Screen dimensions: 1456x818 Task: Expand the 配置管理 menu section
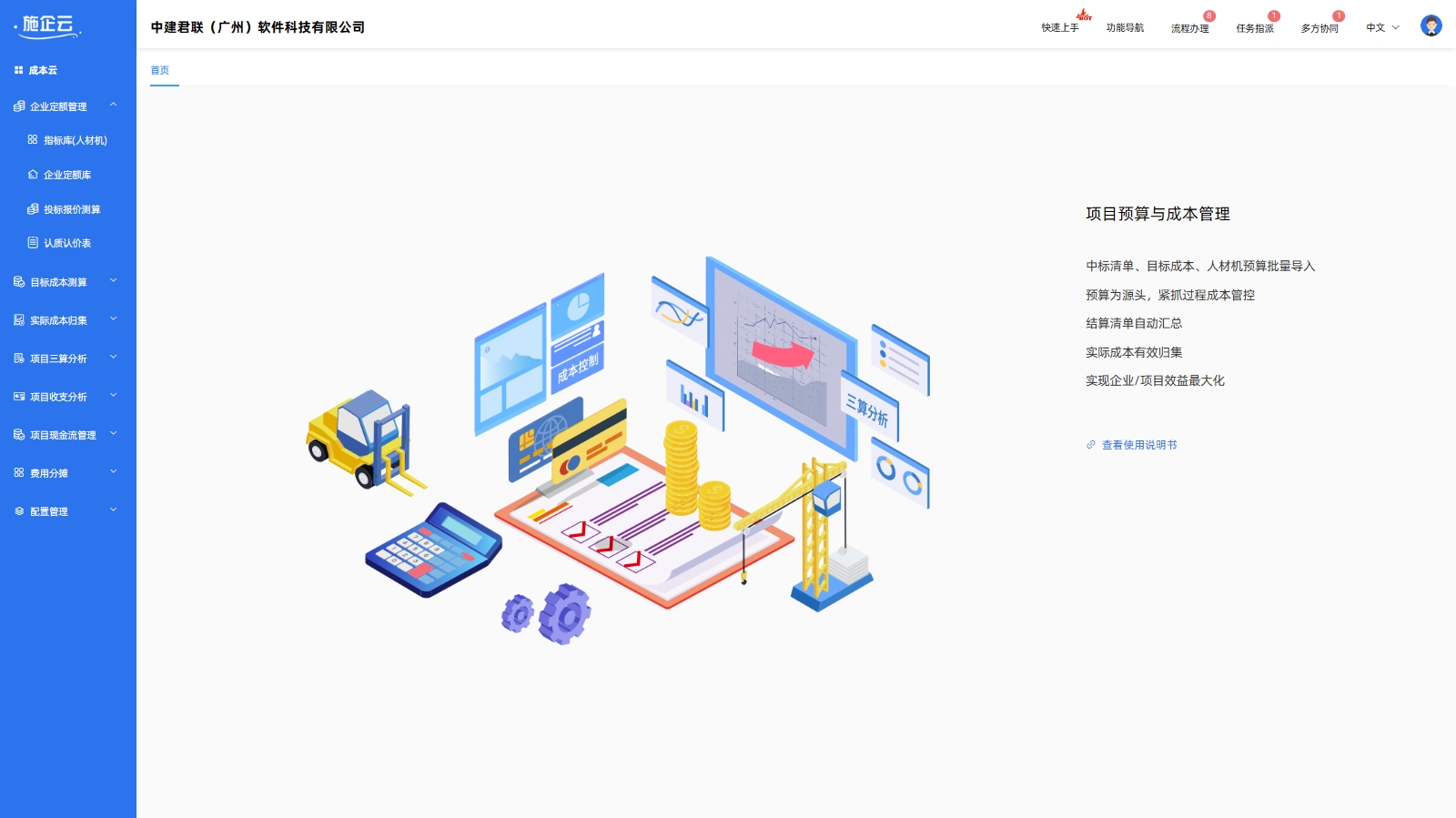[114, 510]
